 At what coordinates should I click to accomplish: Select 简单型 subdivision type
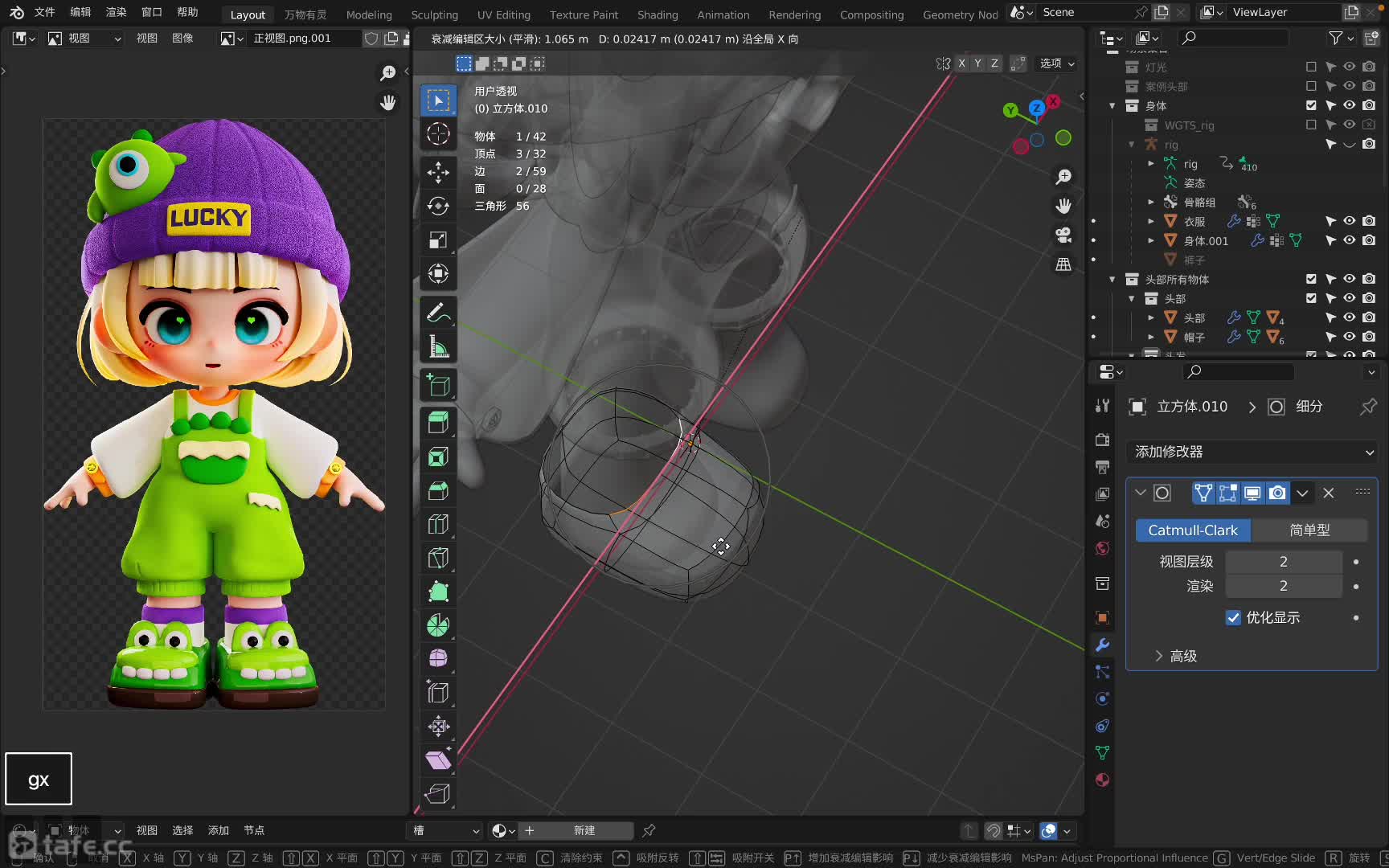pyautogui.click(x=1309, y=530)
